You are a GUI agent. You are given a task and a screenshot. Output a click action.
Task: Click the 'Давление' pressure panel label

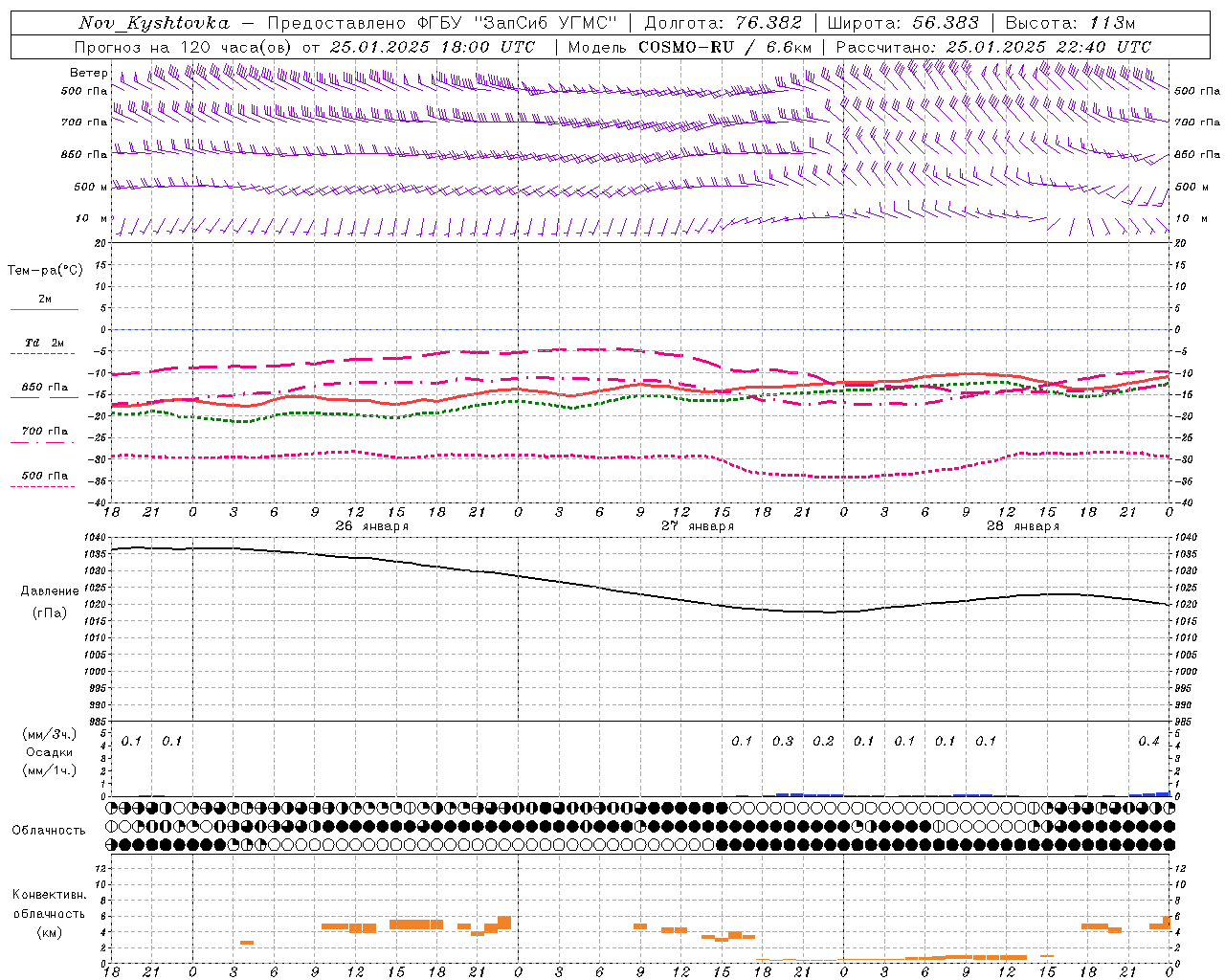coord(50,591)
